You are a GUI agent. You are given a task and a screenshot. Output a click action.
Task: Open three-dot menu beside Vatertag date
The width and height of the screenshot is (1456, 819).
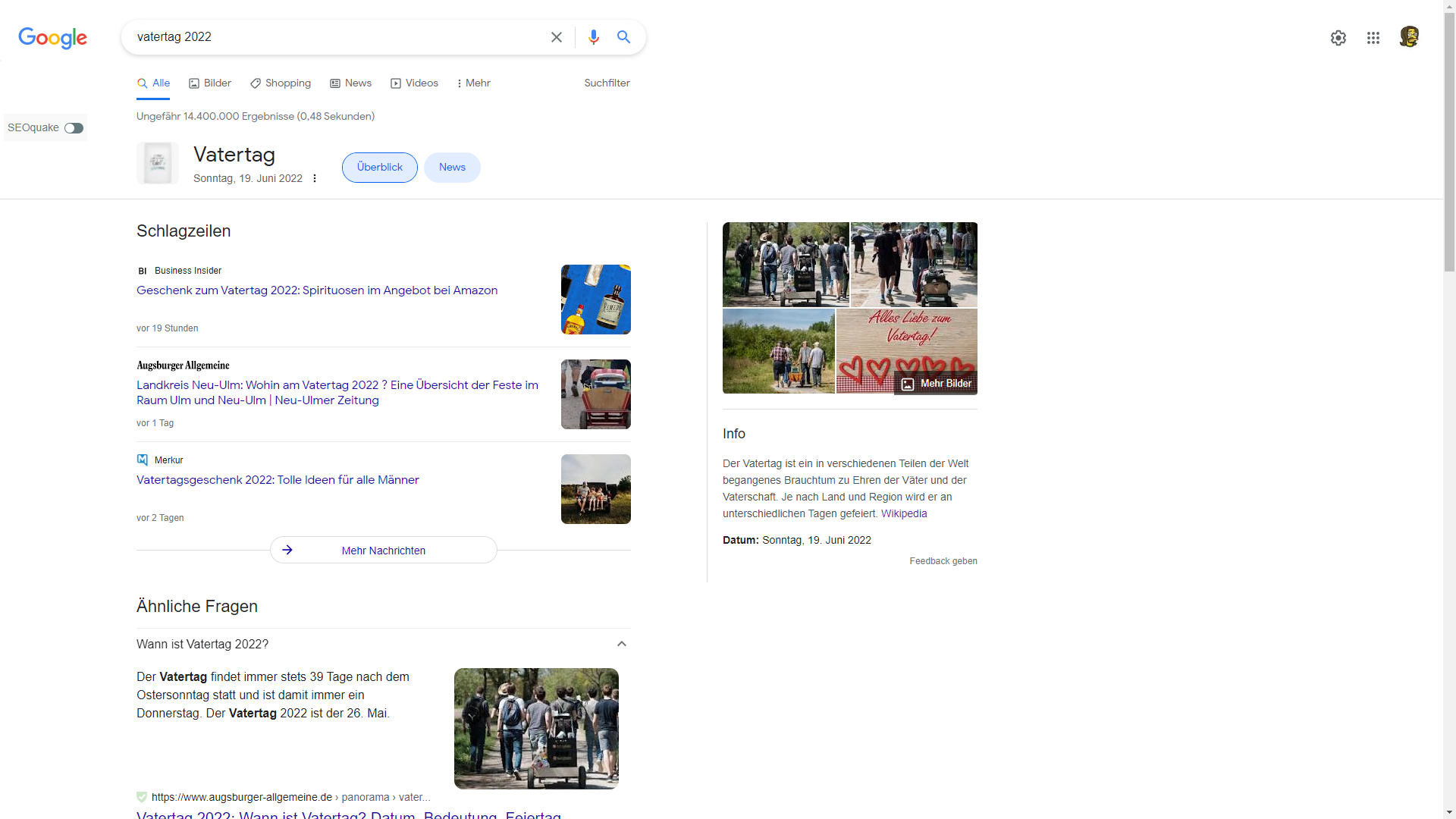point(315,179)
